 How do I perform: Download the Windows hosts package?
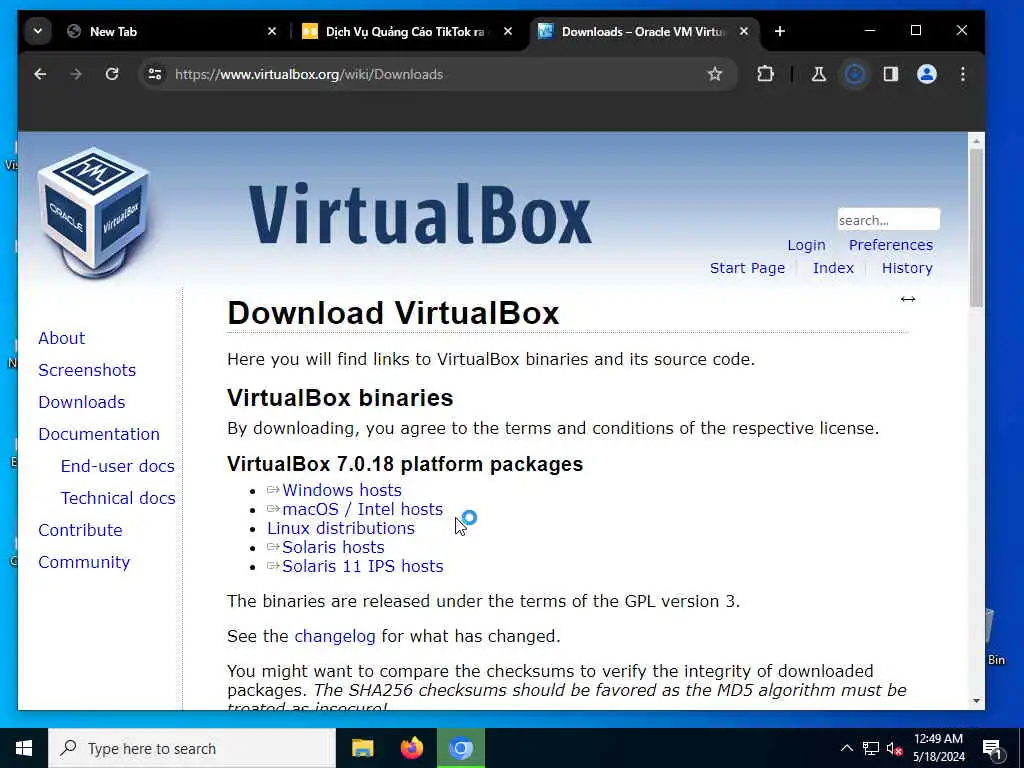(342, 490)
